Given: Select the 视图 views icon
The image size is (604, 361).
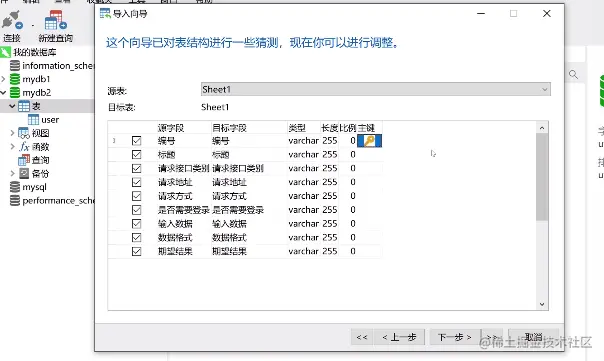Looking at the screenshot, I should click(24, 133).
